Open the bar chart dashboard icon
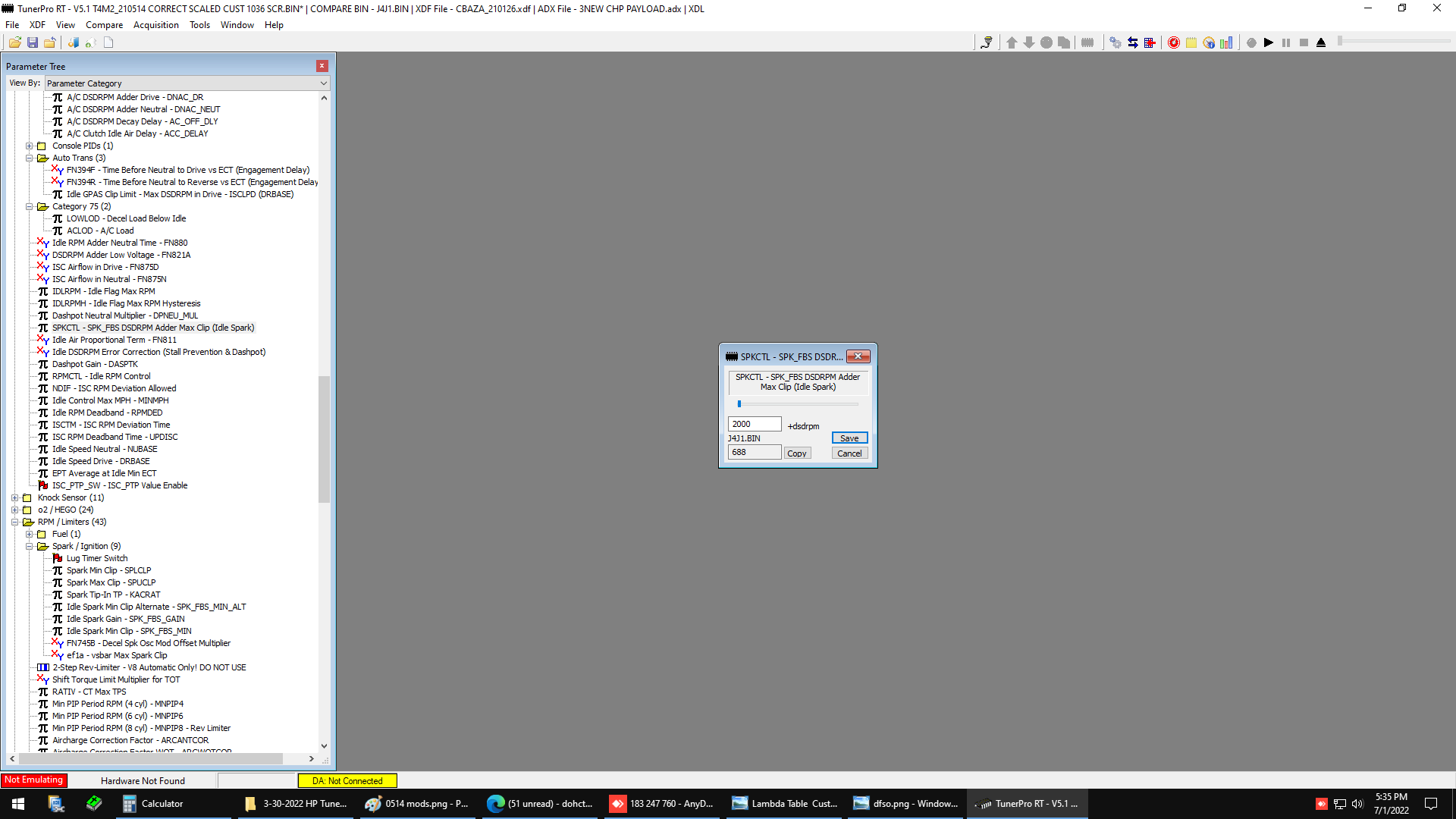Viewport: 1456px width, 819px height. coord(1226,42)
